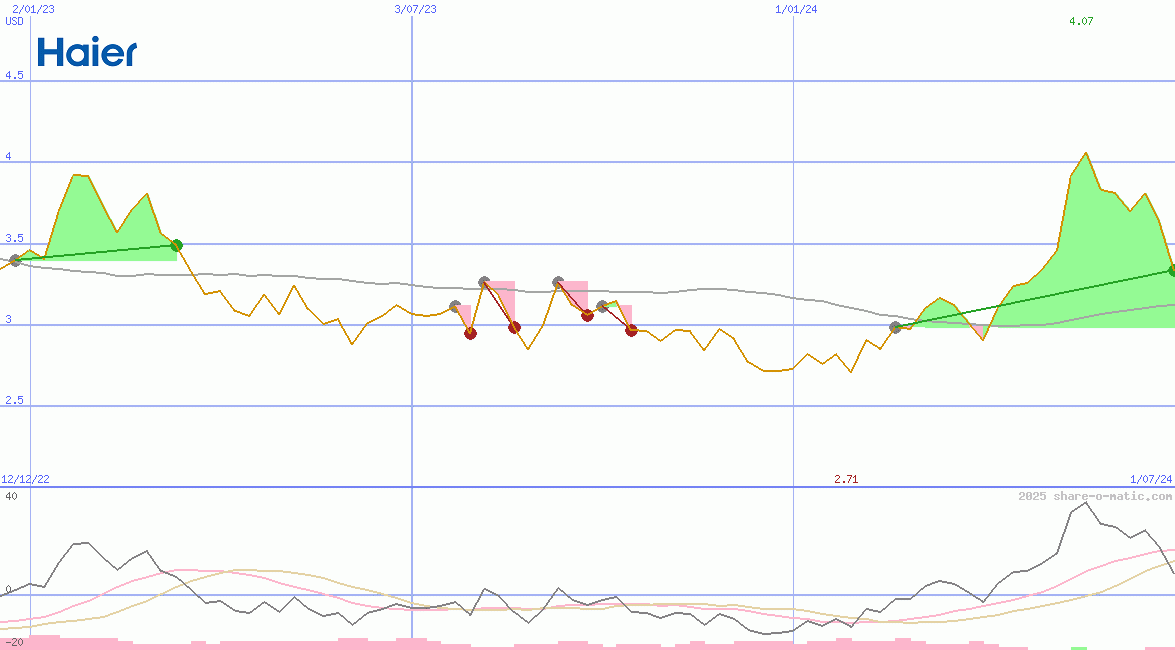The image size is (1175, 650).
Task: Click the 1/01/24 date label
Action: (x=796, y=9)
